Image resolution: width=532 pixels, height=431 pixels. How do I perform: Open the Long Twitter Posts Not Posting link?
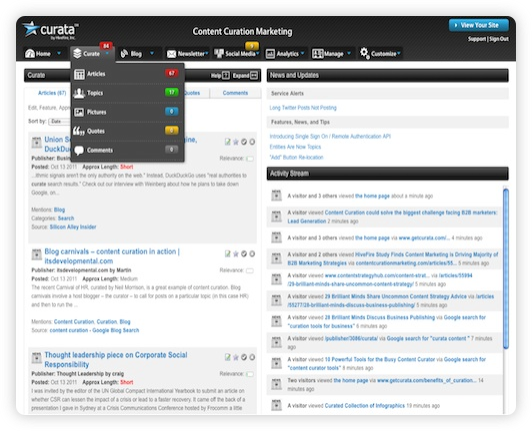303,108
